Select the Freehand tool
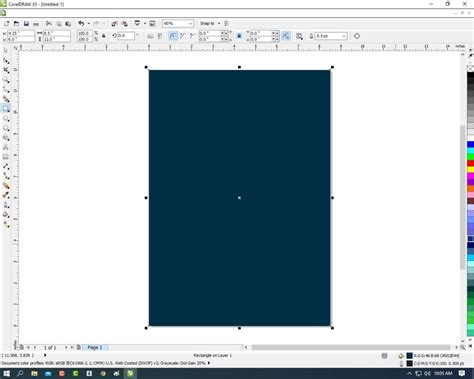 coord(6,89)
